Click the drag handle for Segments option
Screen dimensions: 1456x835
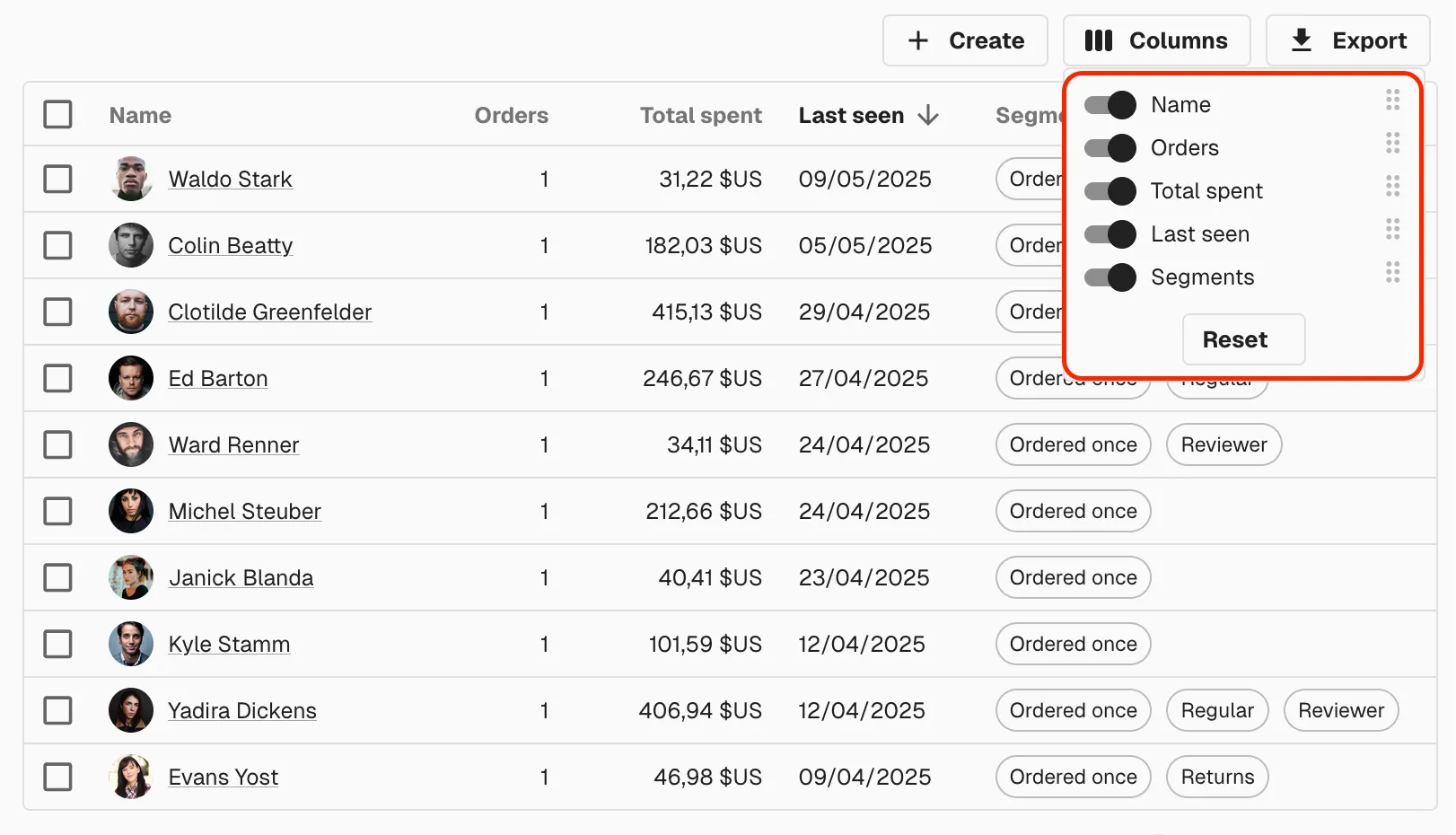[1392, 272]
